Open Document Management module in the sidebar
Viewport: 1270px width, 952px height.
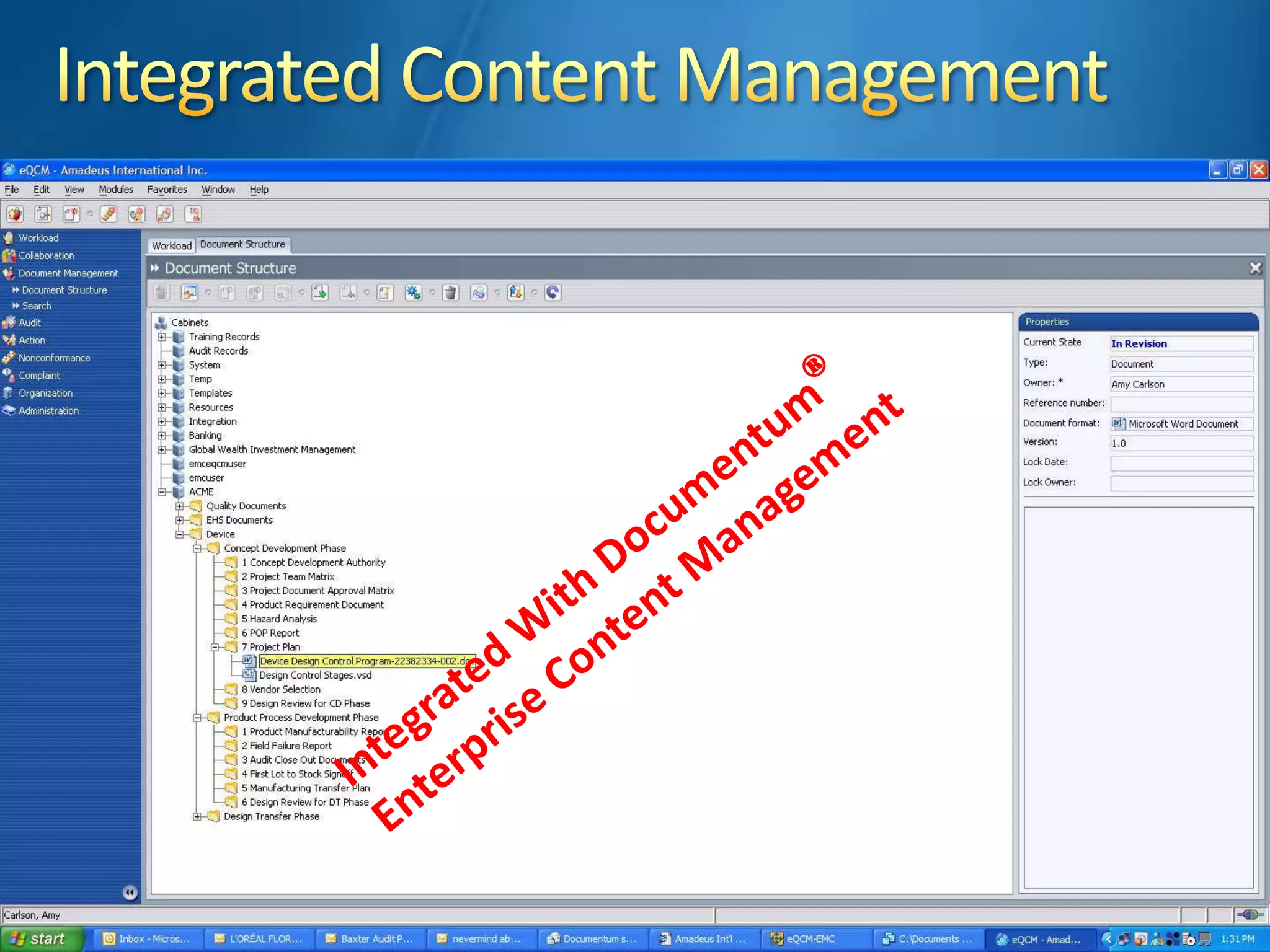pyautogui.click(x=68, y=273)
